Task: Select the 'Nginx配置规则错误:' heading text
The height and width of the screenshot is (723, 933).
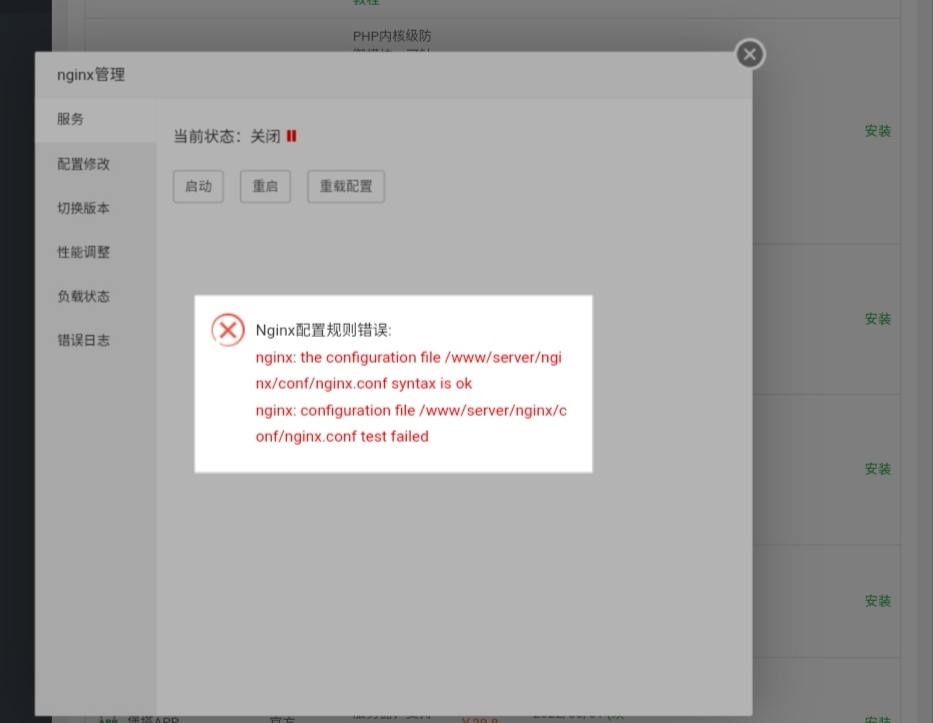Action: click(324, 330)
